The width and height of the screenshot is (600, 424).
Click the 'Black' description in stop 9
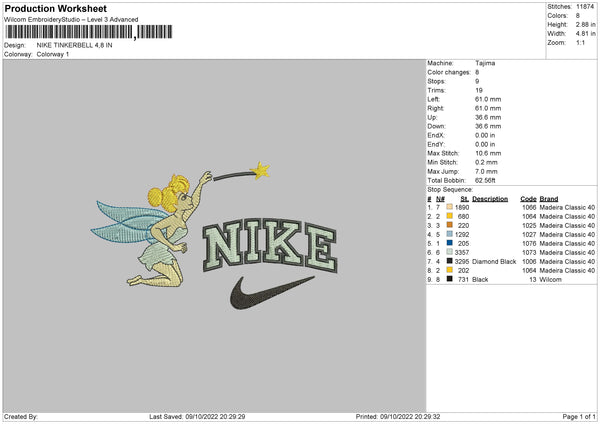pos(480,279)
